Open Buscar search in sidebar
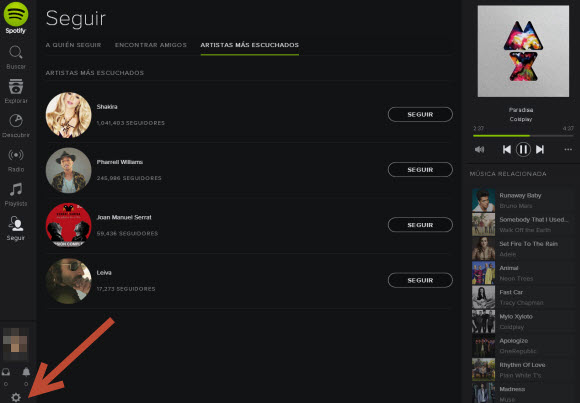580x403 pixels. tap(16, 58)
